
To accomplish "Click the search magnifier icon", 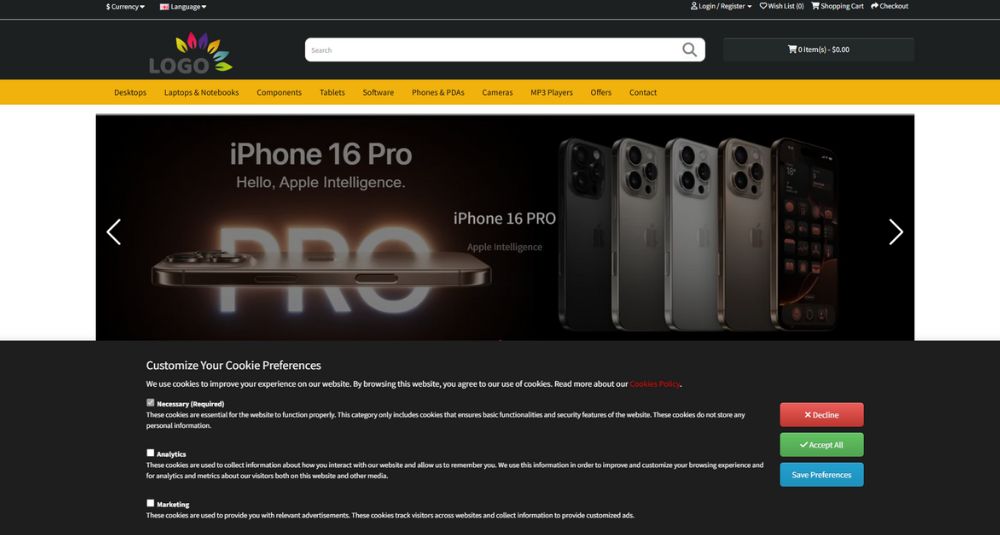I will tap(689, 50).
